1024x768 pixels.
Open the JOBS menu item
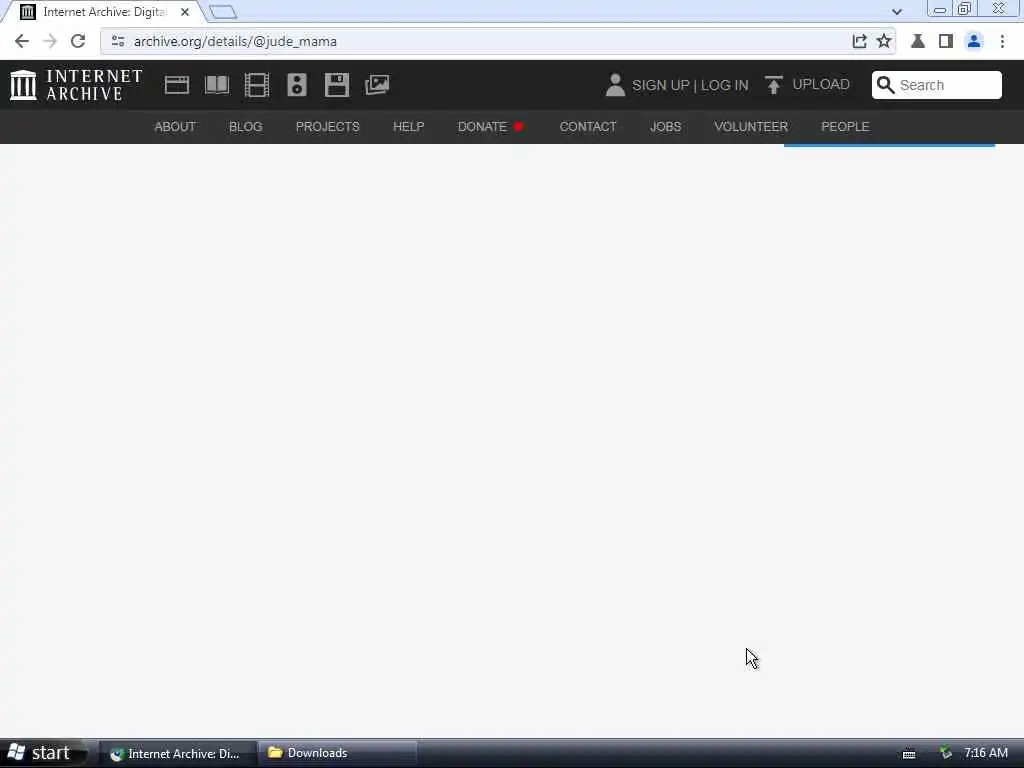[x=665, y=127]
